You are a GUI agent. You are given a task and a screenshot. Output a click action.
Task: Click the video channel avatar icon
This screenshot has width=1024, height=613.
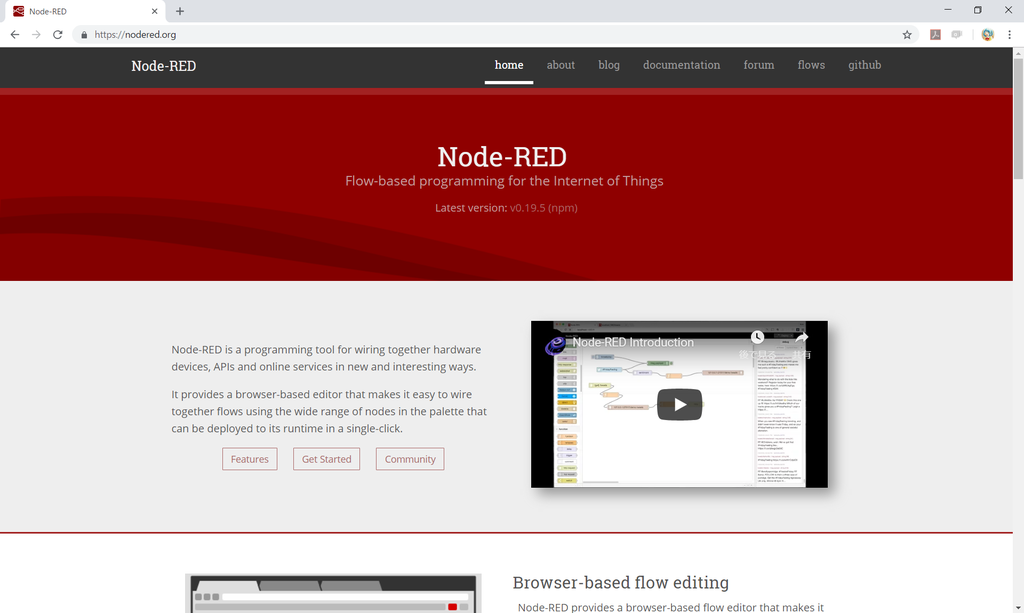556,345
